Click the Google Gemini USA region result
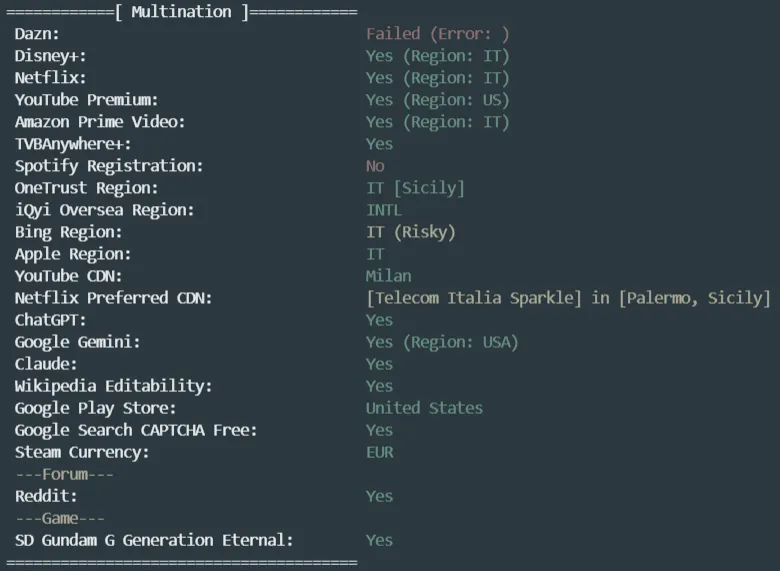 coord(442,342)
